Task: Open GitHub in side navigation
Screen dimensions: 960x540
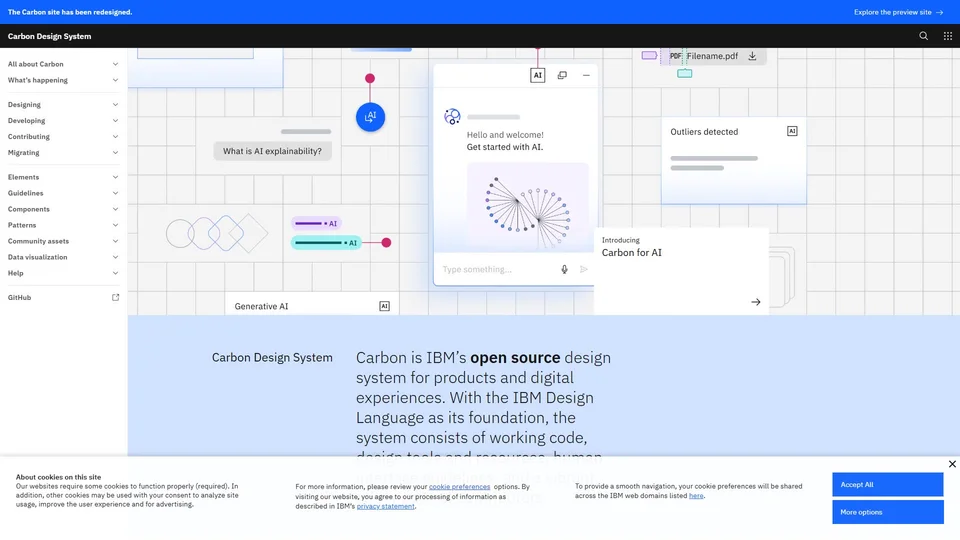Action: pyautogui.click(x=64, y=298)
